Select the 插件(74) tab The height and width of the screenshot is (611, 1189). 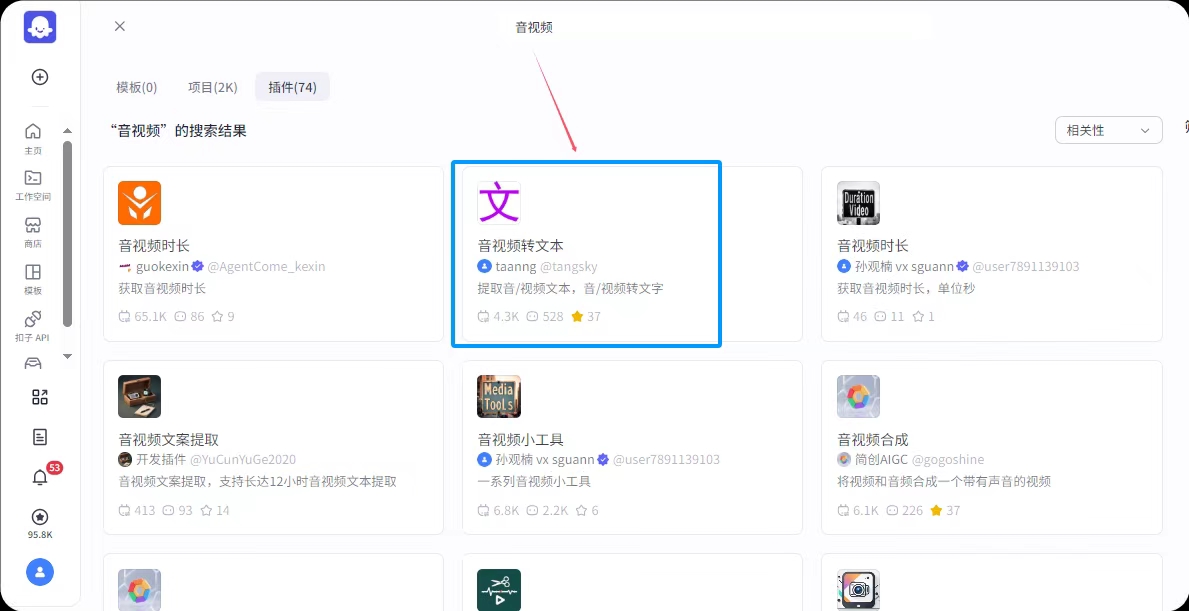click(293, 87)
